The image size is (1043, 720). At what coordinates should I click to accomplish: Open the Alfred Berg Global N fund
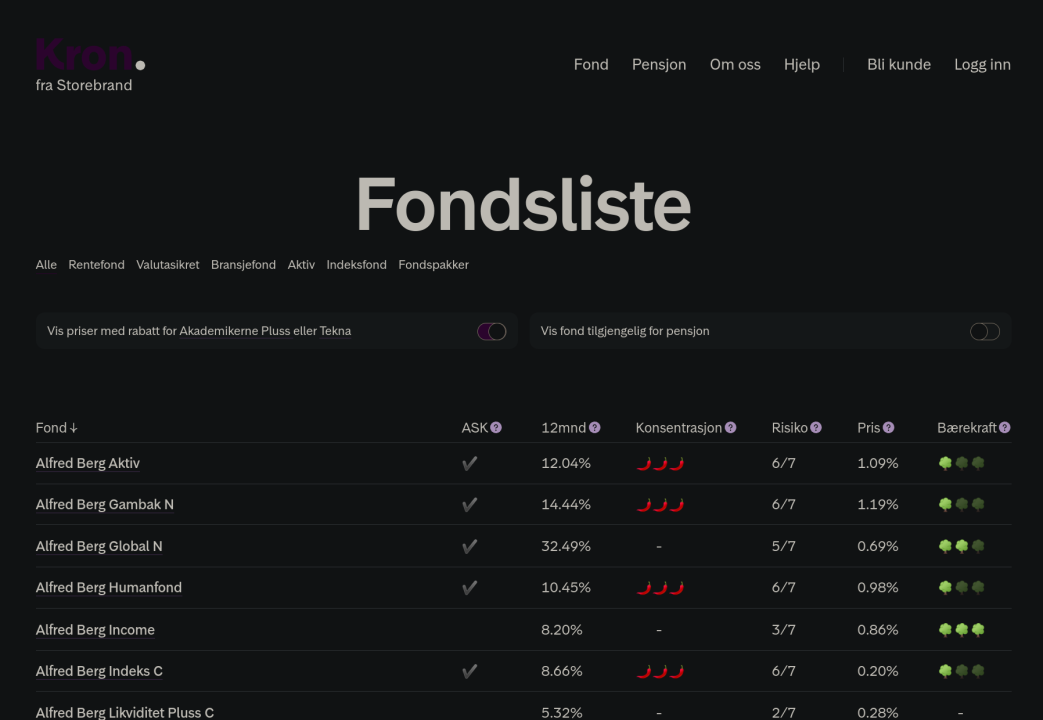coord(99,546)
